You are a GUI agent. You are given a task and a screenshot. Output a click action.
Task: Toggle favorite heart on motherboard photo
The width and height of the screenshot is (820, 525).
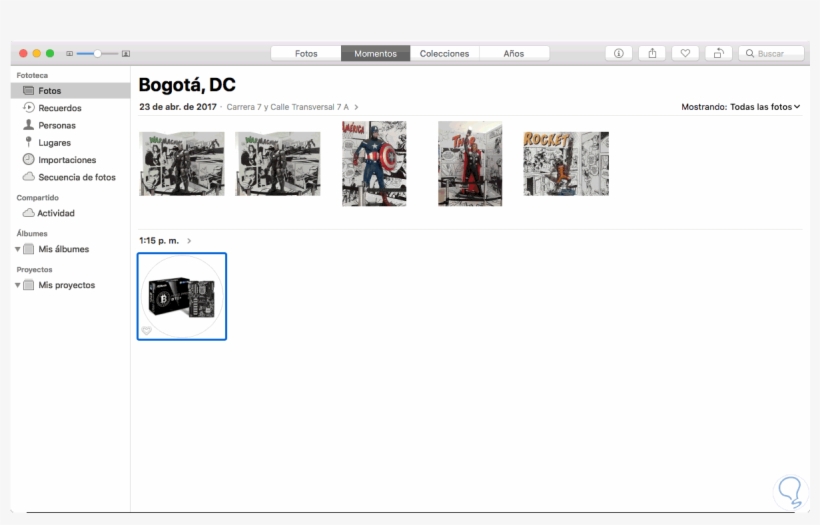coord(146,330)
